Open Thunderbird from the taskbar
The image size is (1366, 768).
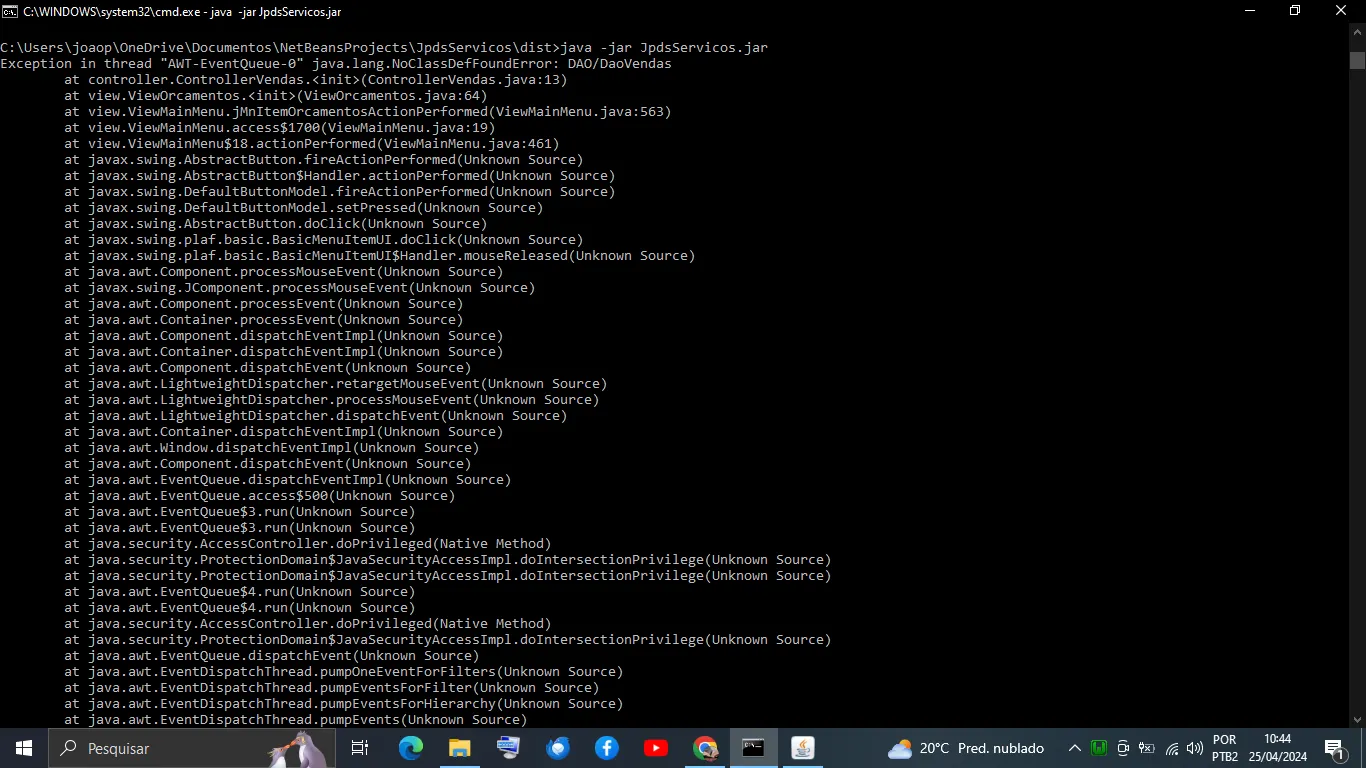click(x=557, y=748)
